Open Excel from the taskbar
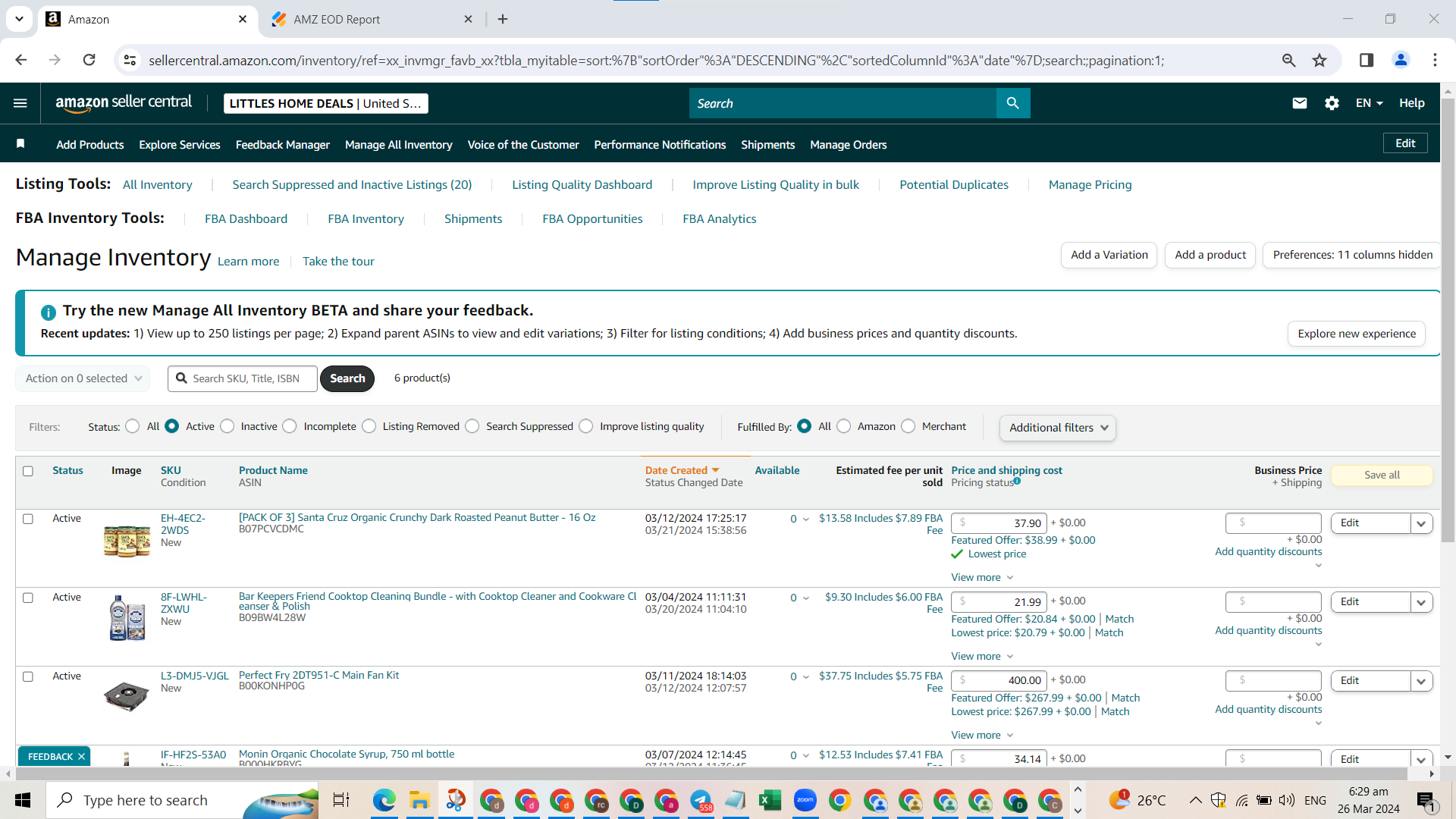This screenshot has width=1456, height=819. [770, 800]
